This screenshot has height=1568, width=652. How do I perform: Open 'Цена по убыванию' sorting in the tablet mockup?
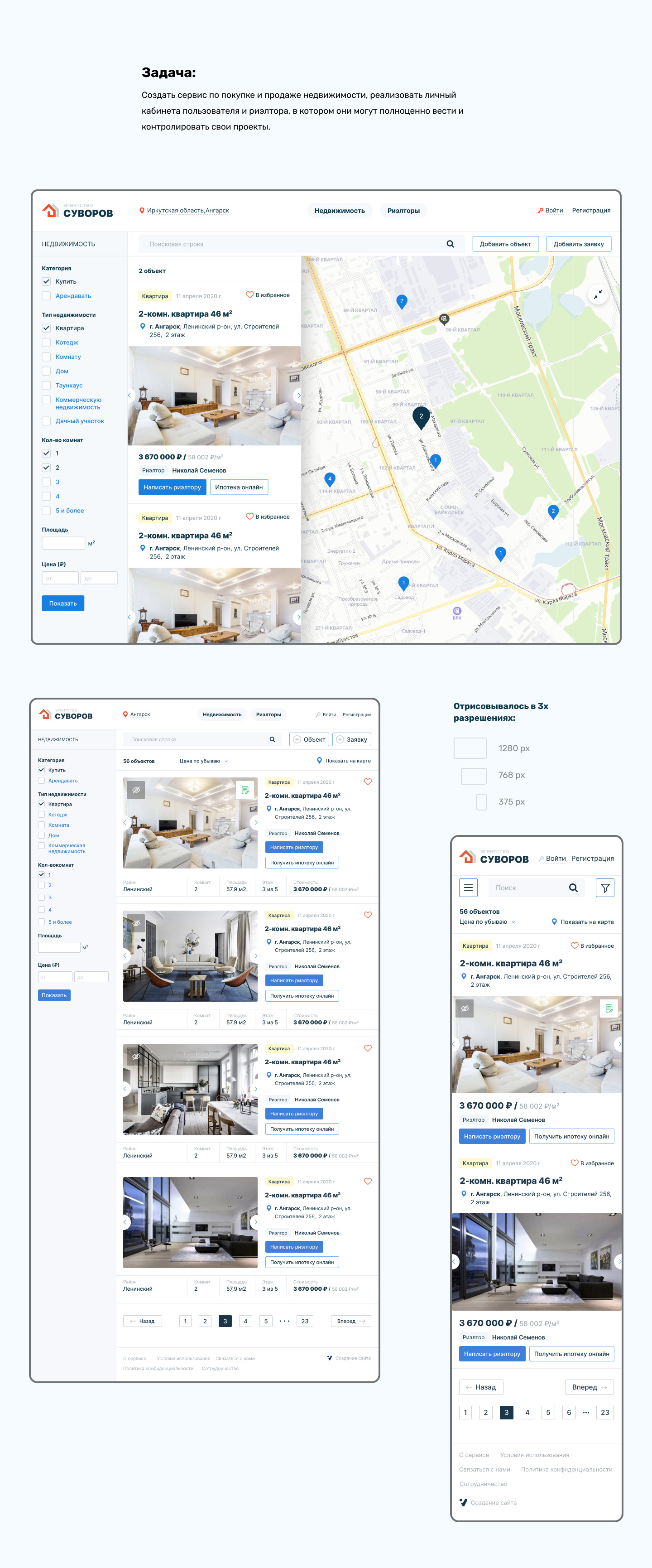pos(204,761)
